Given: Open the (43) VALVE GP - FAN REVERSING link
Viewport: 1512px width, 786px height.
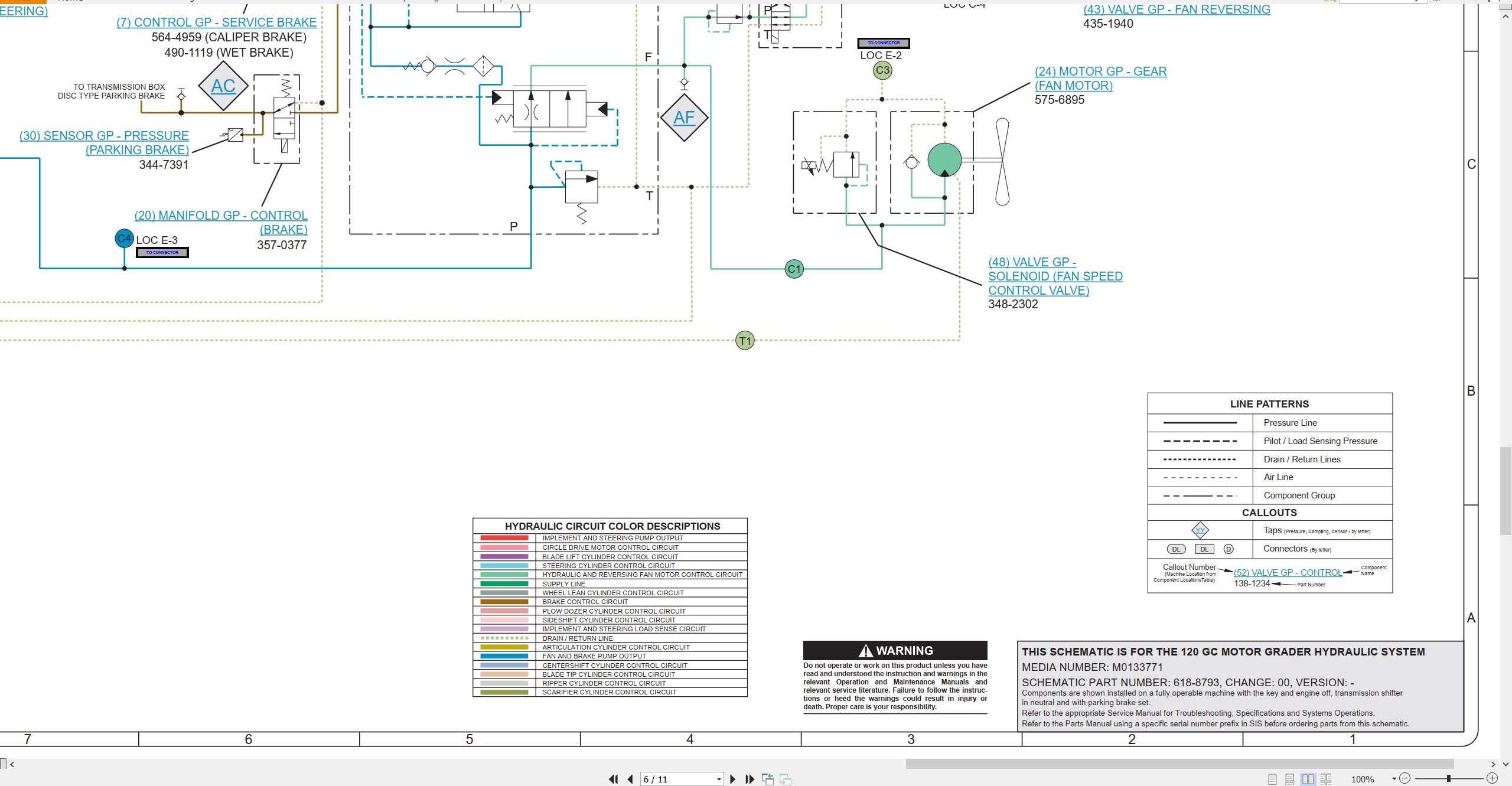Looking at the screenshot, I should pos(1177,9).
